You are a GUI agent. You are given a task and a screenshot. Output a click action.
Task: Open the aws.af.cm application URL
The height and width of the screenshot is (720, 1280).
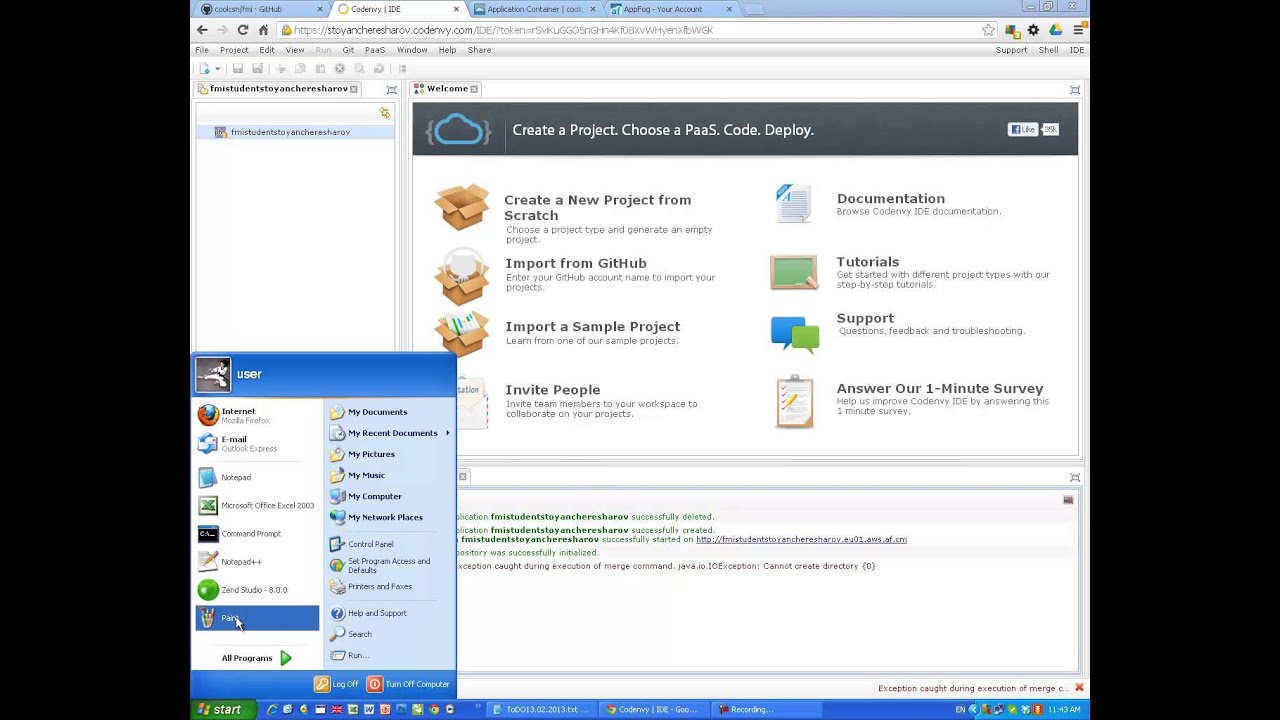point(801,540)
